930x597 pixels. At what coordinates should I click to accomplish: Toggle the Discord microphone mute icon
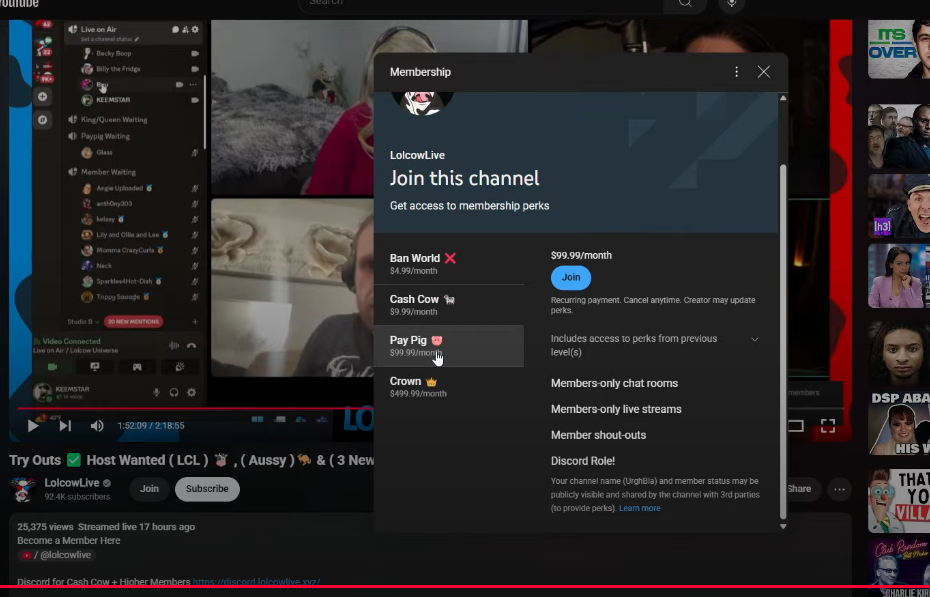(157, 392)
